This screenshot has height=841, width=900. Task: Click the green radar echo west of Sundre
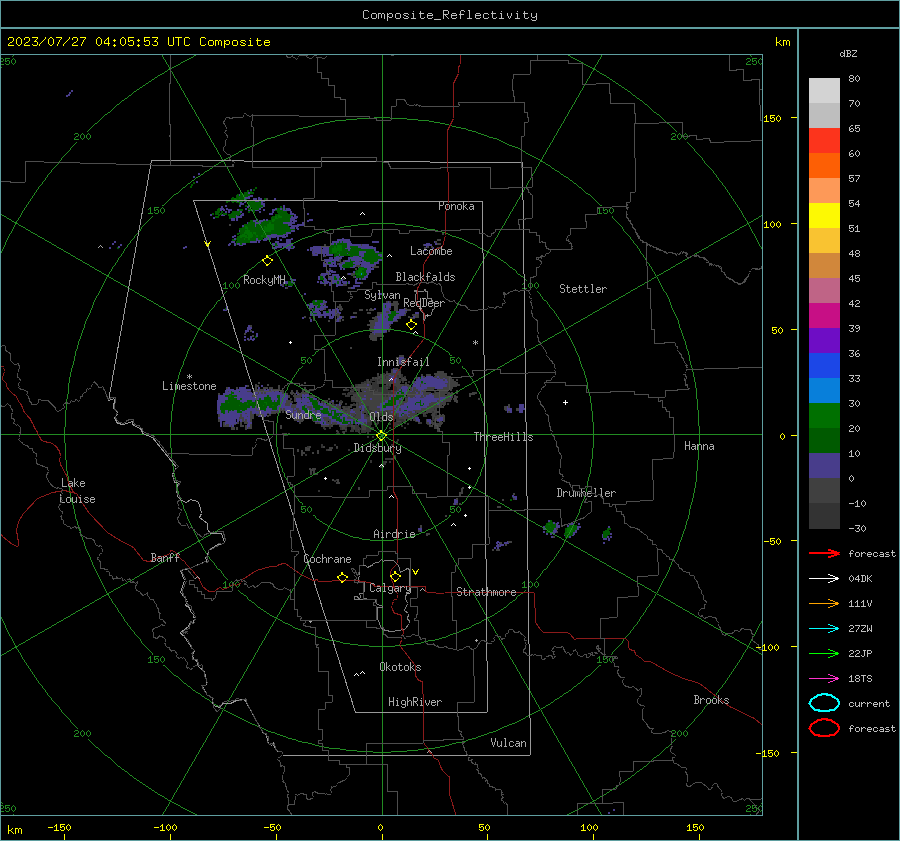249,405
